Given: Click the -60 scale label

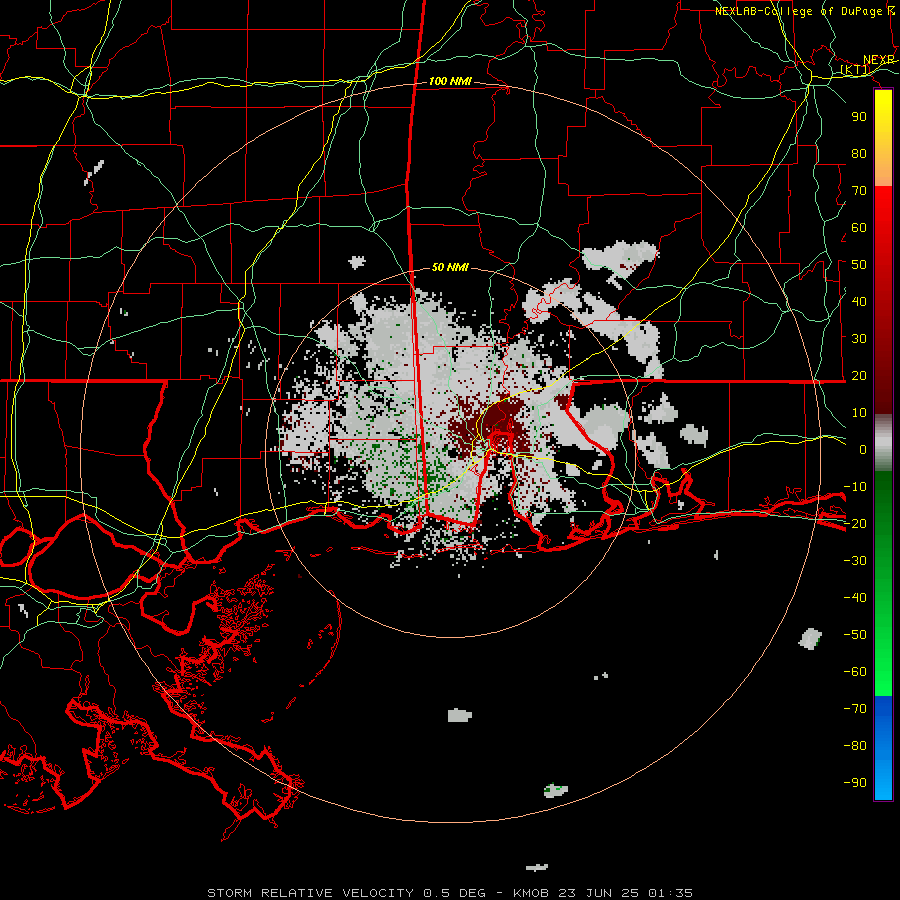Looking at the screenshot, I should pyautogui.click(x=855, y=672).
